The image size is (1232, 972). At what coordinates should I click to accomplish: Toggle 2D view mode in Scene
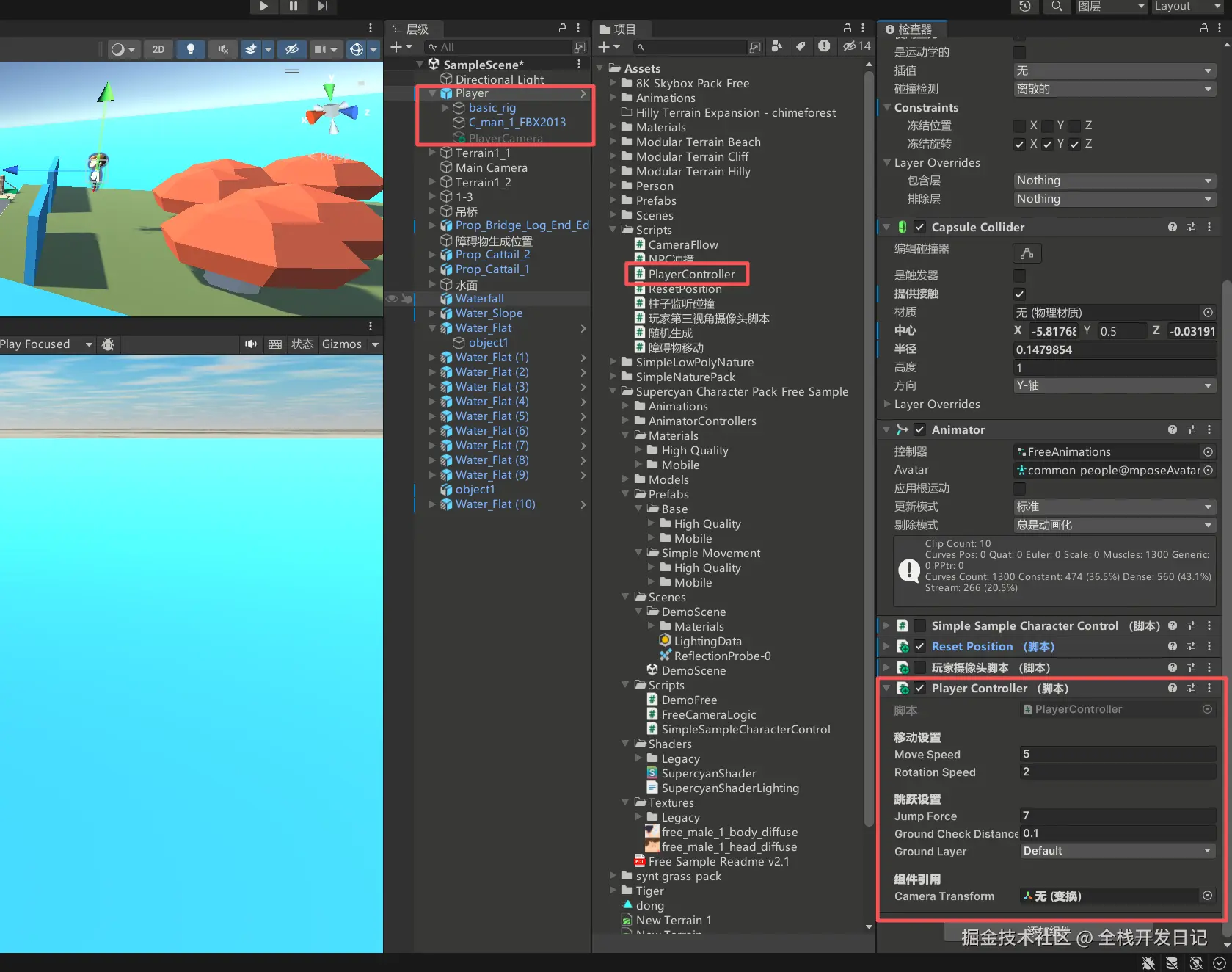pos(158,49)
